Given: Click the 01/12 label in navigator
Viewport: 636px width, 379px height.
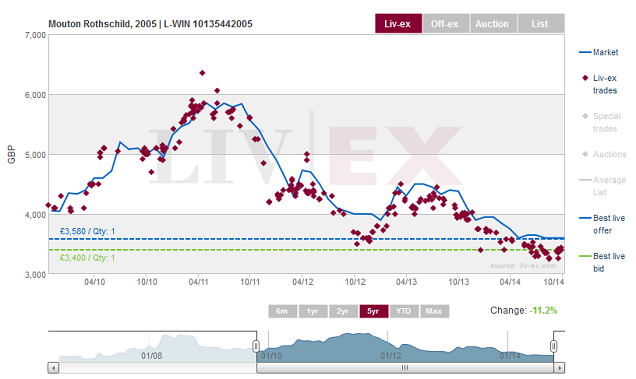Looking at the screenshot, I should [x=391, y=356].
